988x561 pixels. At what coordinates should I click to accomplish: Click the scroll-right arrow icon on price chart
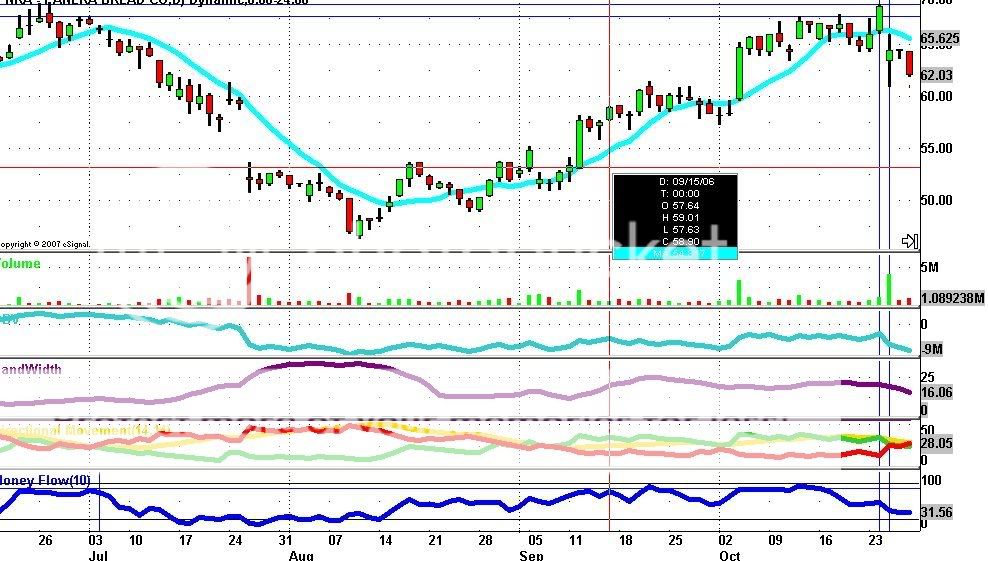(x=910, y=241)
